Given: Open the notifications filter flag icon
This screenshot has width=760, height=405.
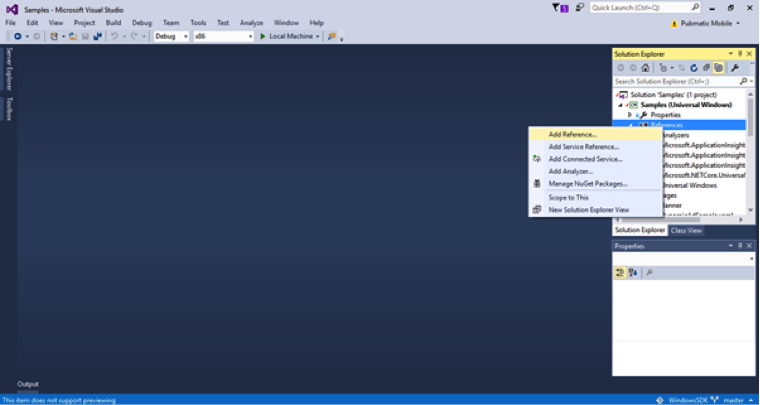Looking at the screenshot, I should [x=560, y=8].
